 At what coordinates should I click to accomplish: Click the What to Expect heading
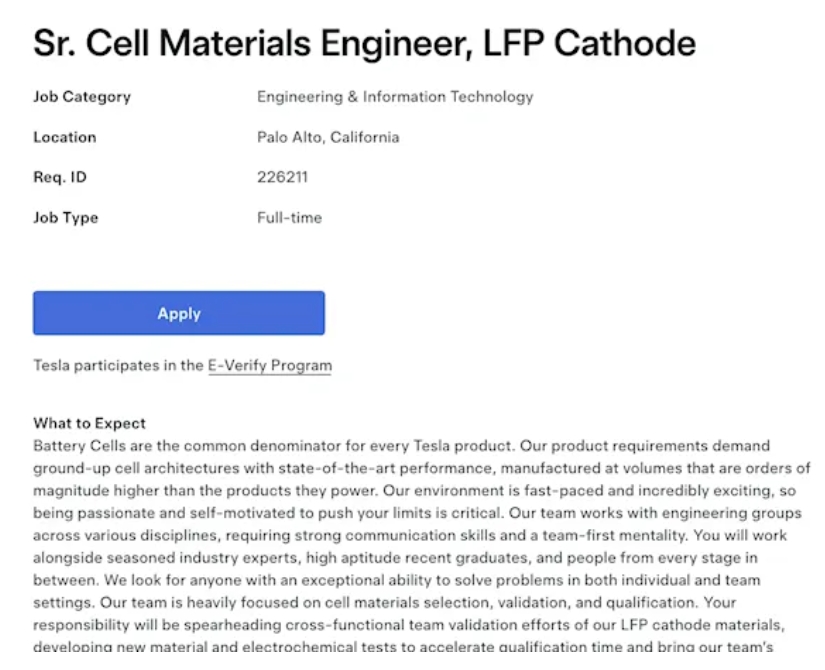[x=90, y=423]
